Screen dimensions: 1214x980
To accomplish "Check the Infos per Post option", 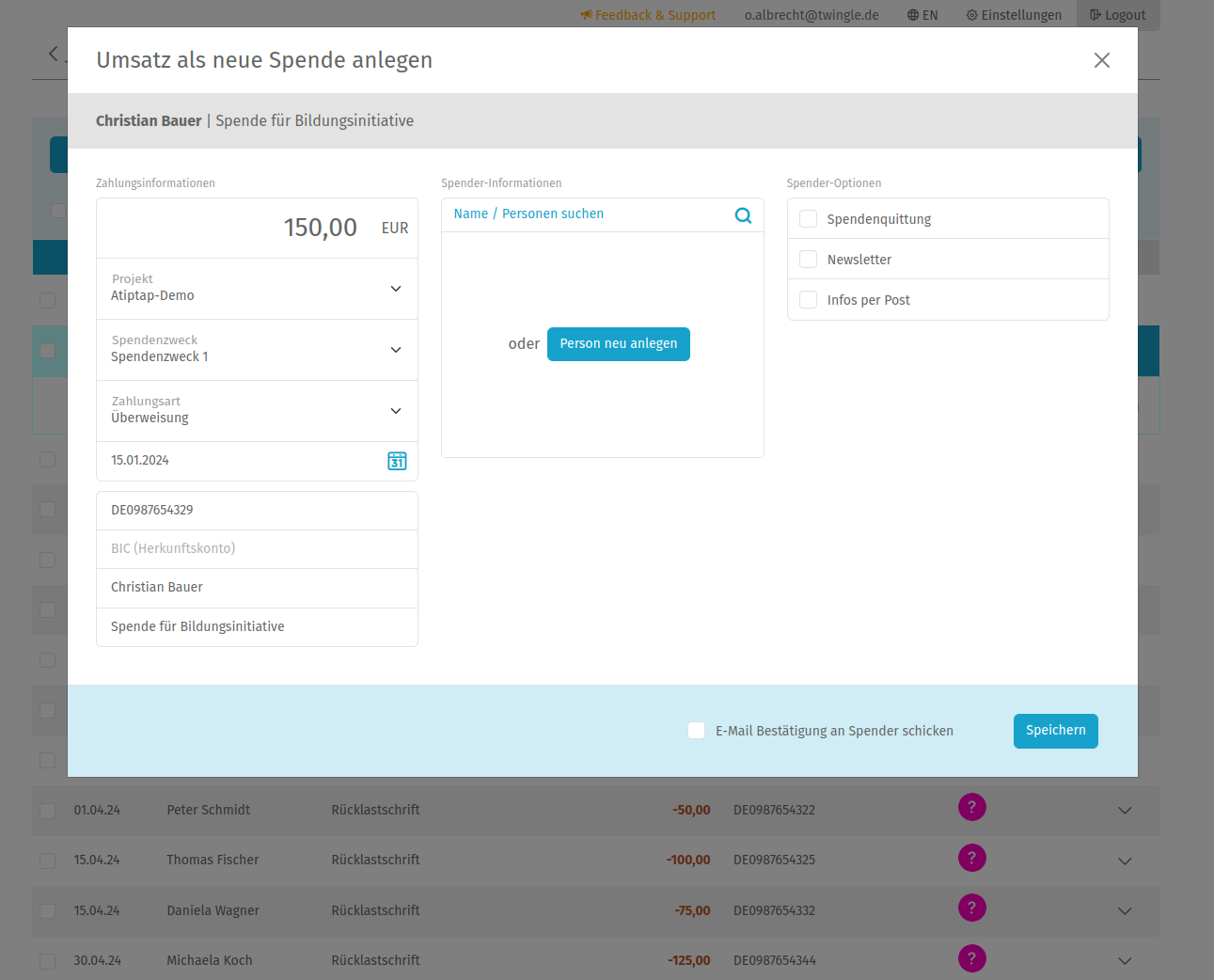I will (808, 300).
